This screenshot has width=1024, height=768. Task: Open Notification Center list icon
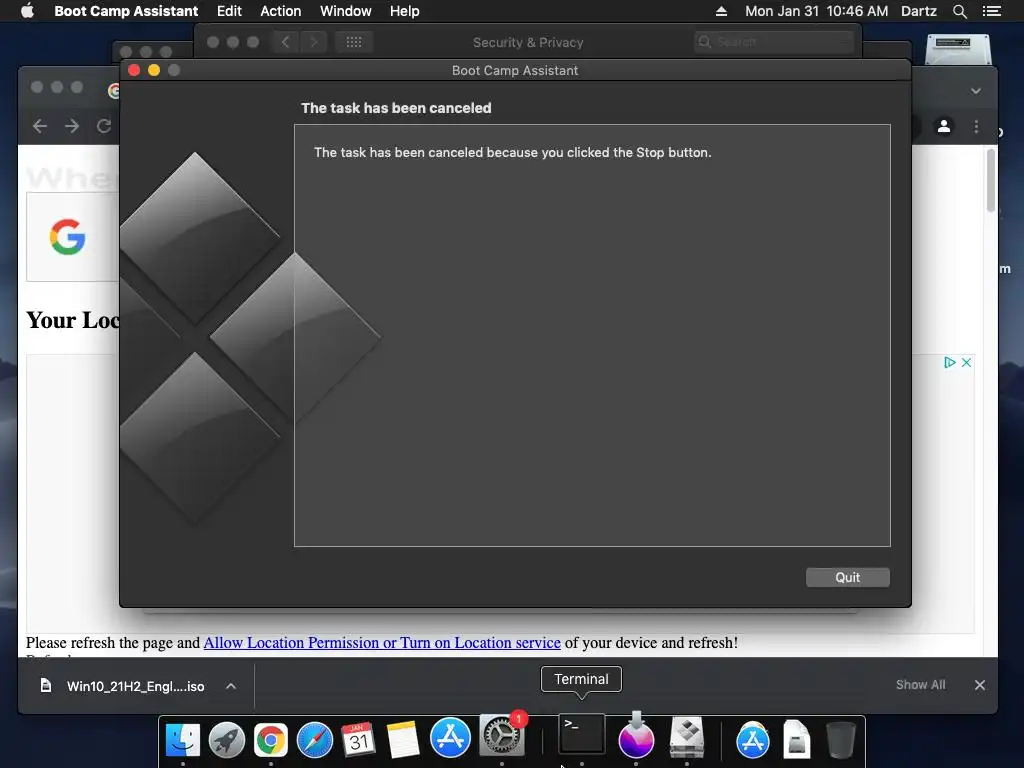click(x=991, y=11)
